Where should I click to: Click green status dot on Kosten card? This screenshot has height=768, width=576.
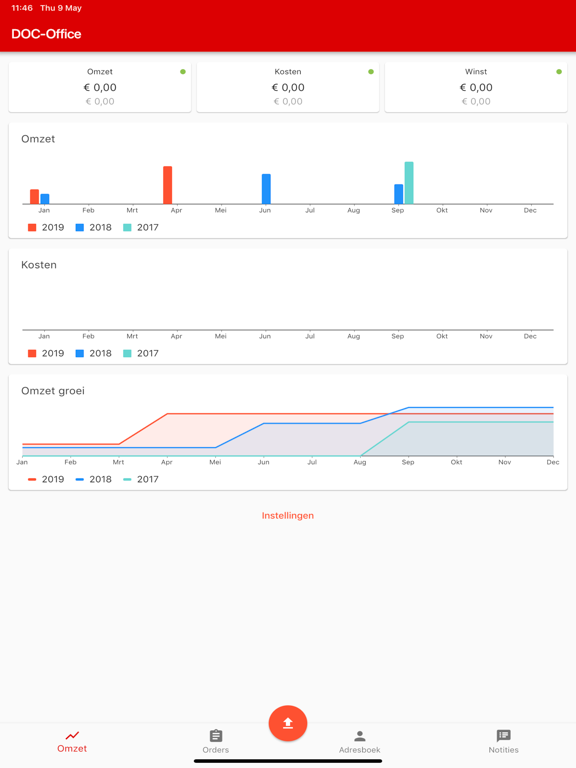(371, 72)
